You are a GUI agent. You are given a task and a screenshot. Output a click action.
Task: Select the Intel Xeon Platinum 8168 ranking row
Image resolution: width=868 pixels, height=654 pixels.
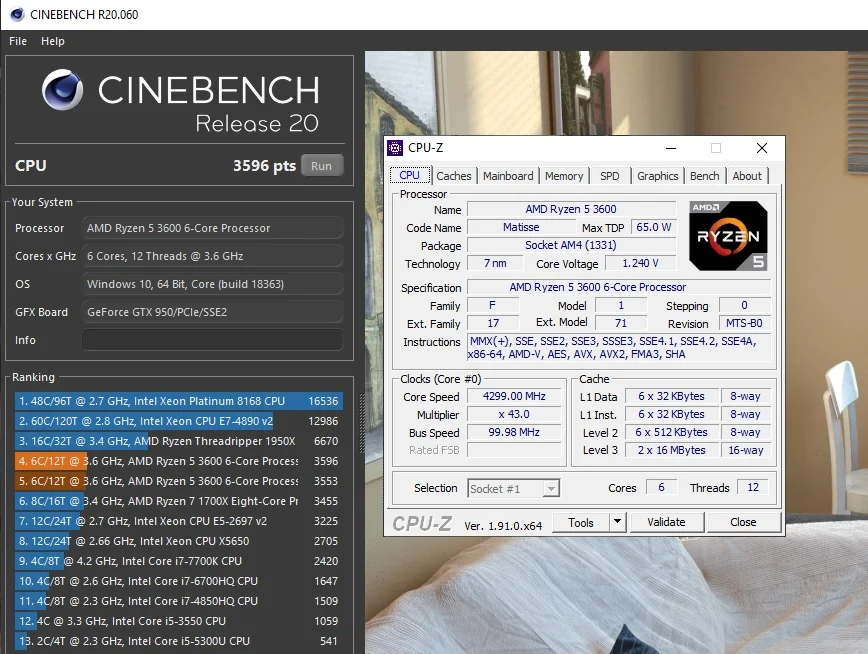tap(179, 401)
